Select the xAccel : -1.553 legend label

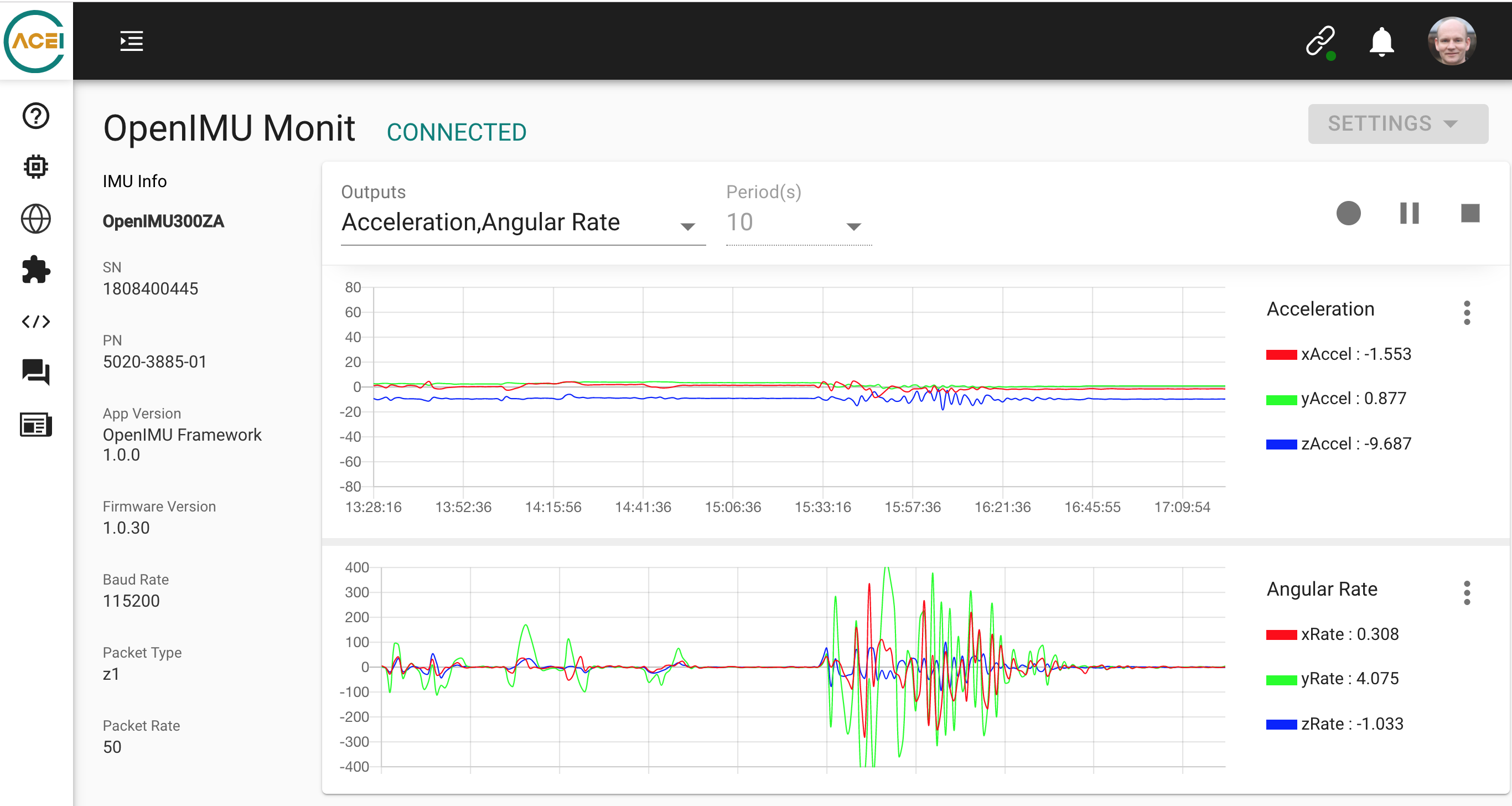pyautogui.click(x=1356, y=354)
